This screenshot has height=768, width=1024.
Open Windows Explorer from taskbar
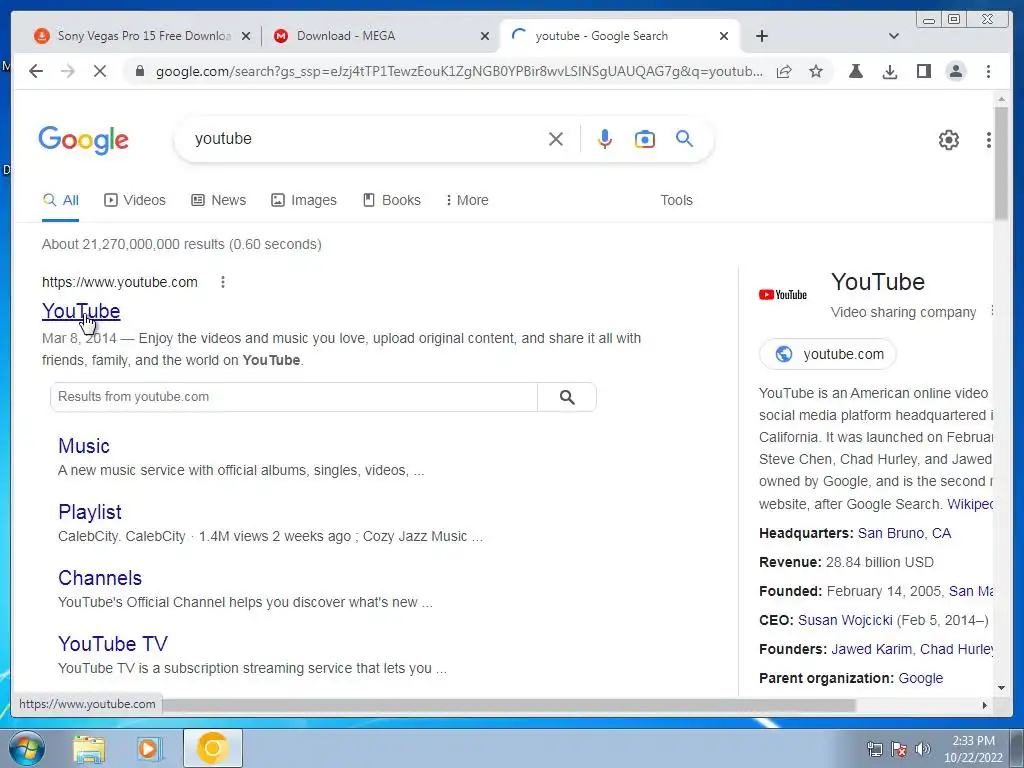(89, 749)
